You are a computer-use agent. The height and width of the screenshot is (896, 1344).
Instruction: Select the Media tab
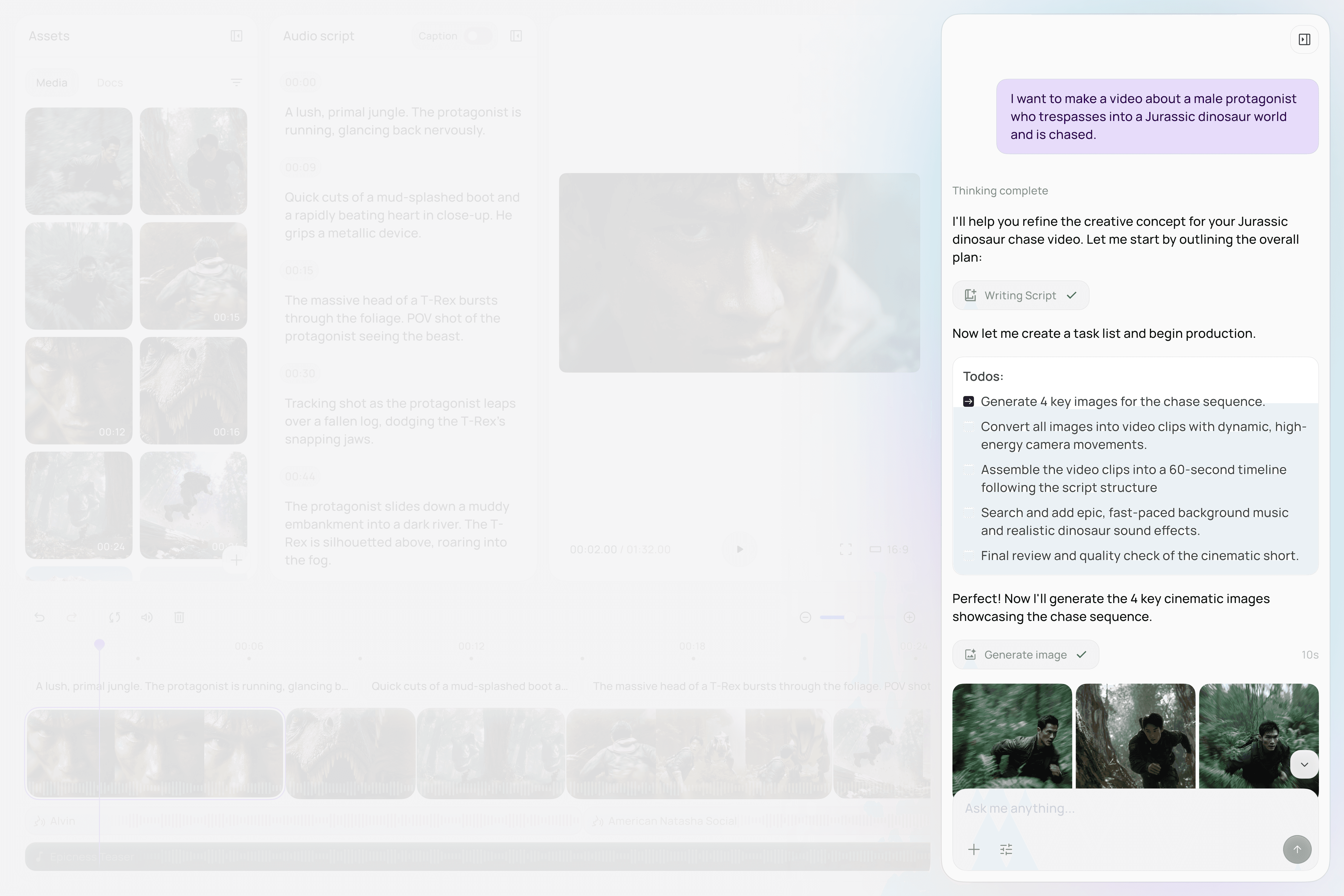(51, 83)
